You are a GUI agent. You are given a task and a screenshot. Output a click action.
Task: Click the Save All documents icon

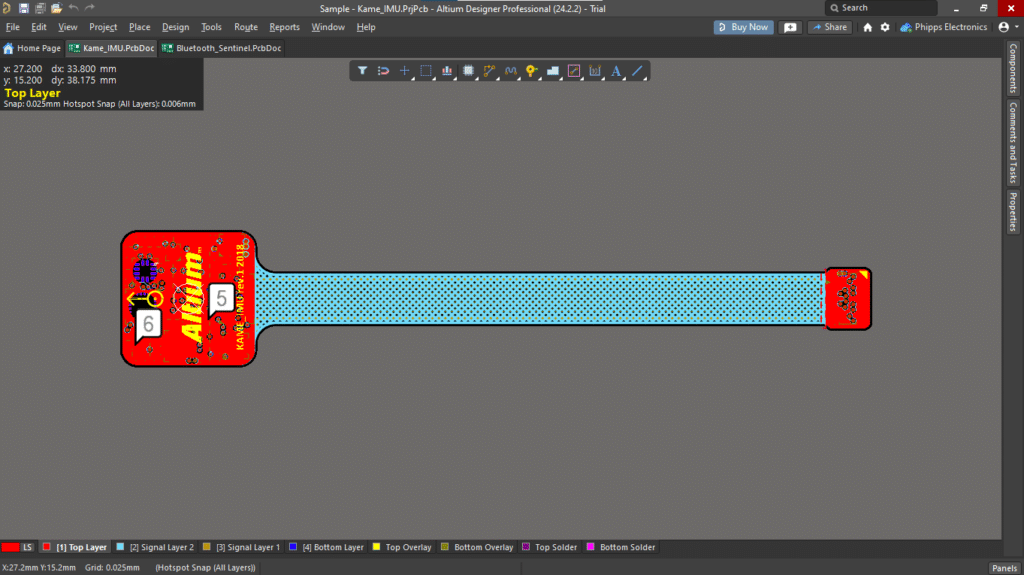point(40,8)
